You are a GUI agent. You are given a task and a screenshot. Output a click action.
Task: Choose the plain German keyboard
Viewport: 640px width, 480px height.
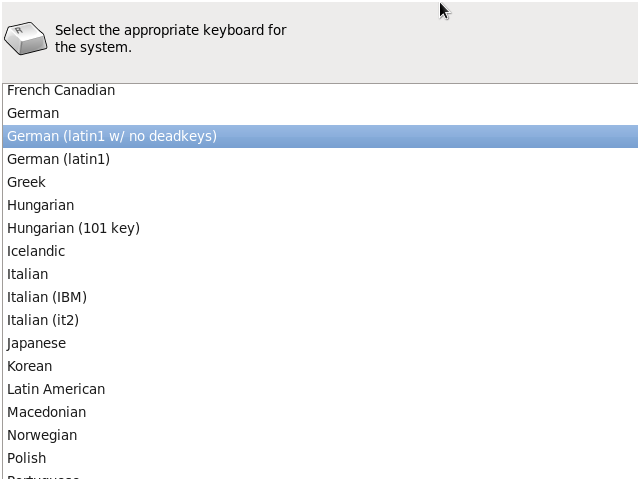[x=33, y=113]
